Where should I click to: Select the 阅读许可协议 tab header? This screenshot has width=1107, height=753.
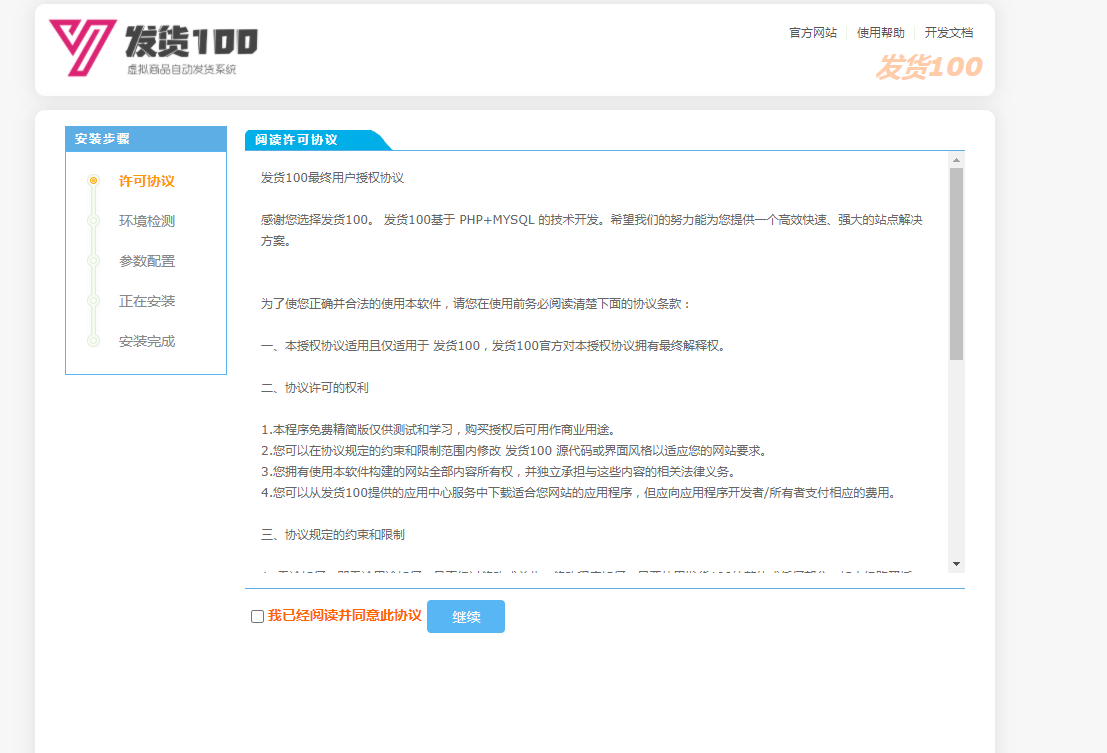[297, 140]
